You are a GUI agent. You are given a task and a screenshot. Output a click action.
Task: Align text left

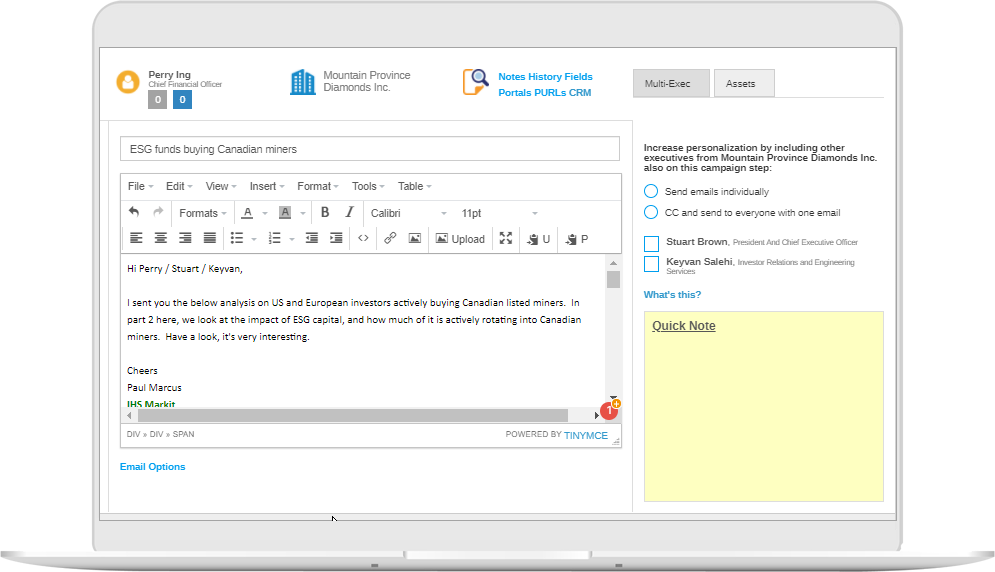[x=136, y=238]
